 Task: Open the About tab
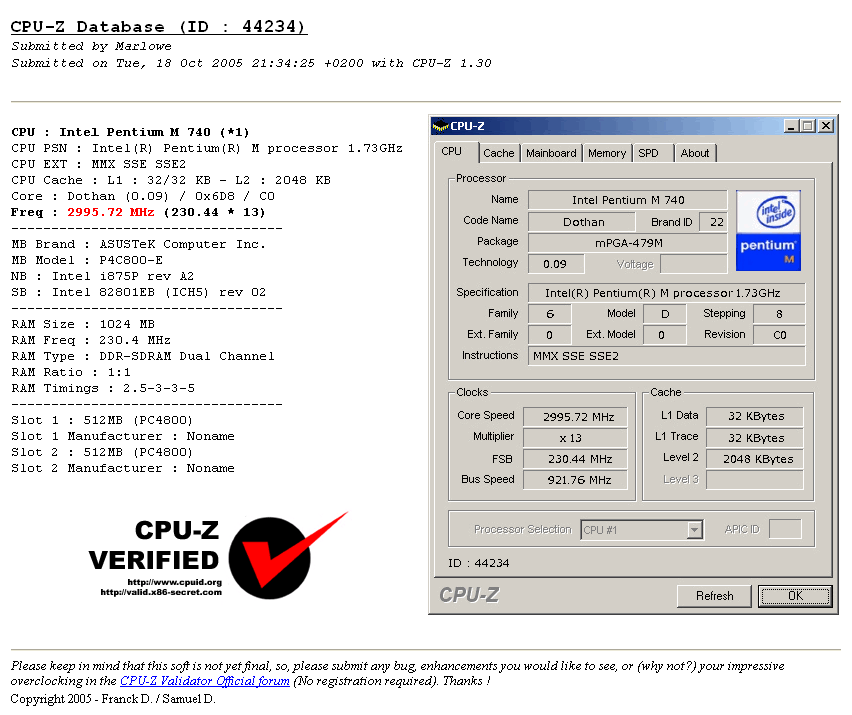(695, 153)
